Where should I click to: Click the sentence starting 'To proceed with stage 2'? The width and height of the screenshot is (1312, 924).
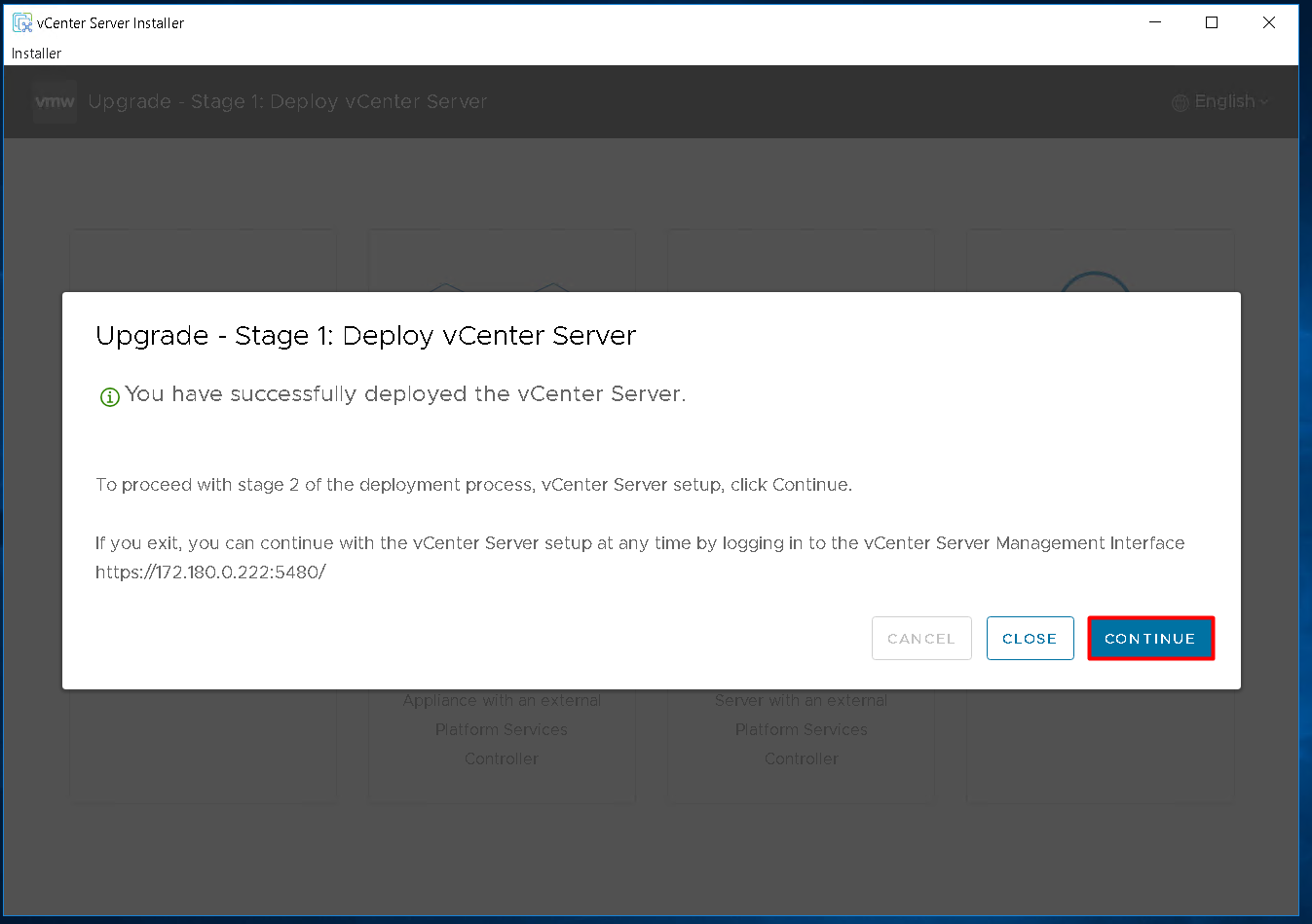coord(473,485)
